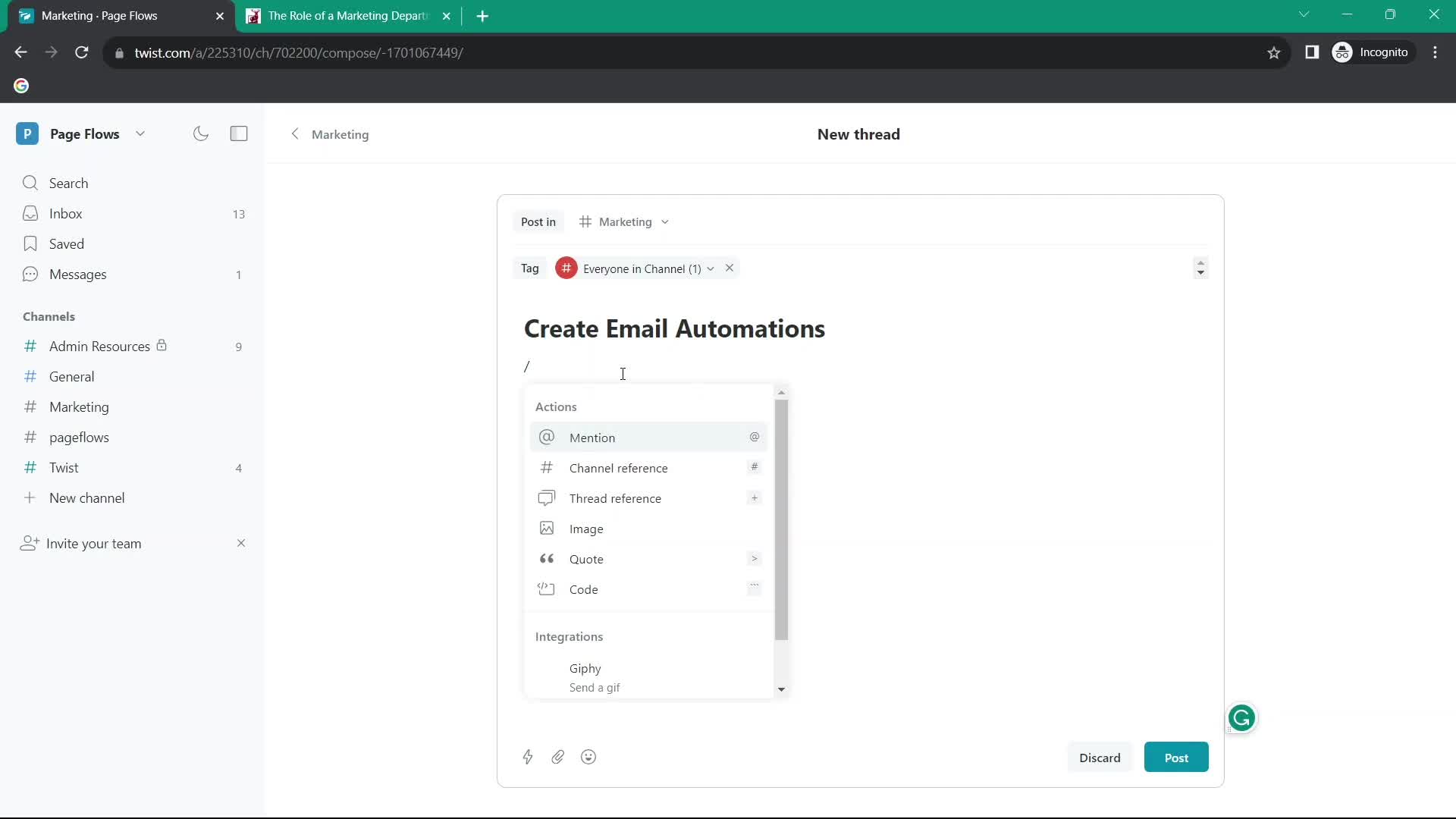Expand the Tag field options

[x=1201, y=268]
